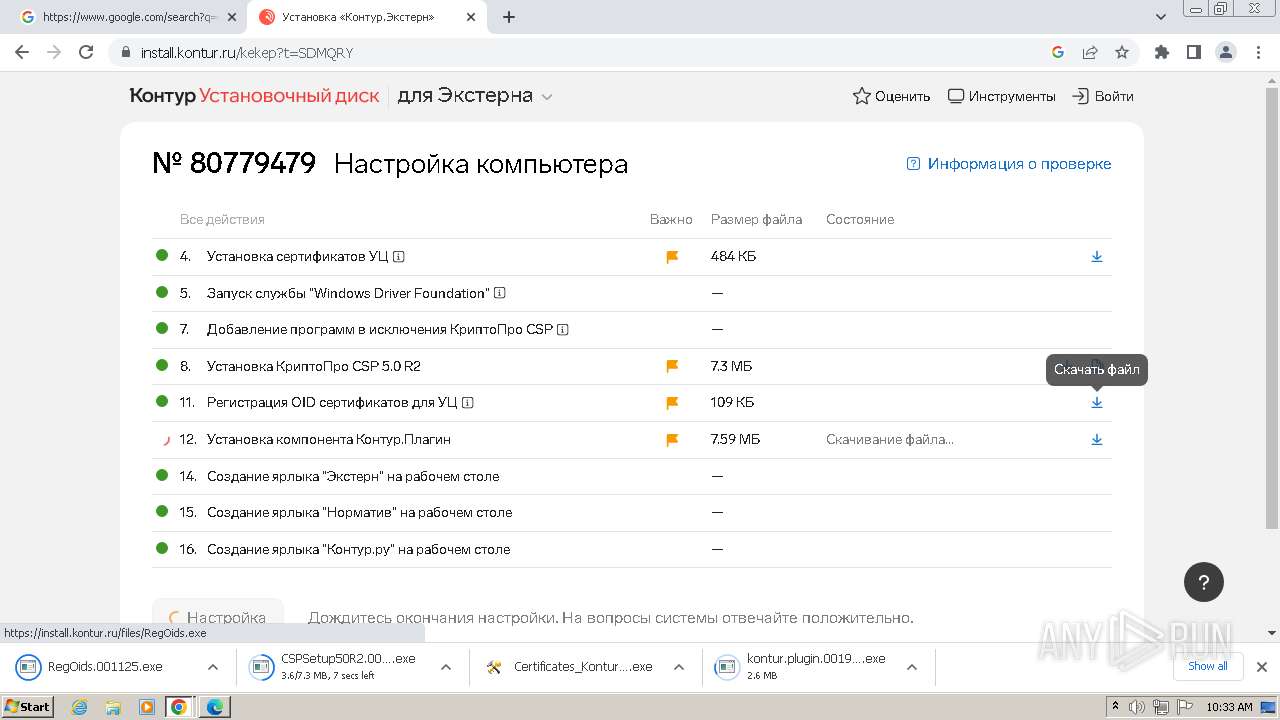Click the important flag for Установка сертификатов УЦ
Screen dimensions: 1280x720
click(672, 257)
